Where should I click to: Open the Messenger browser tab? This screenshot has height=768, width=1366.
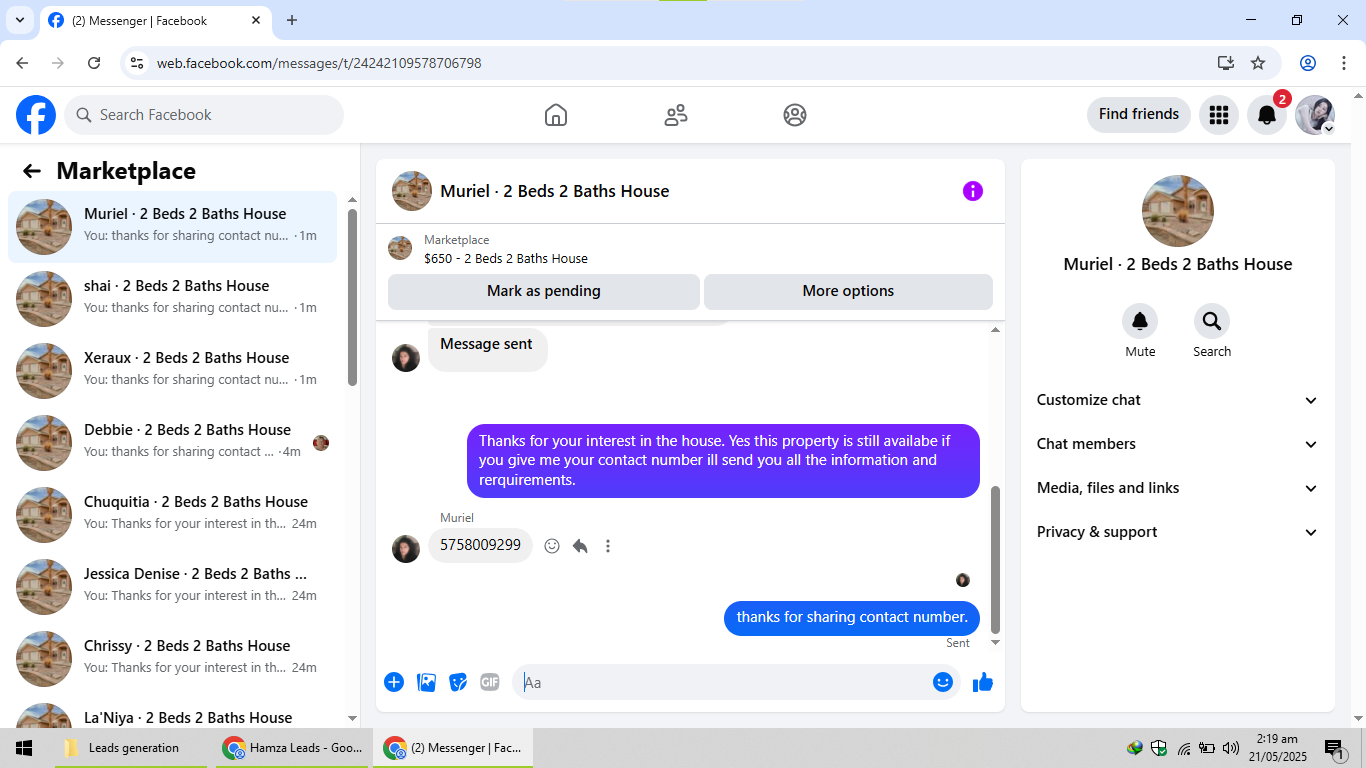point(155,20)
